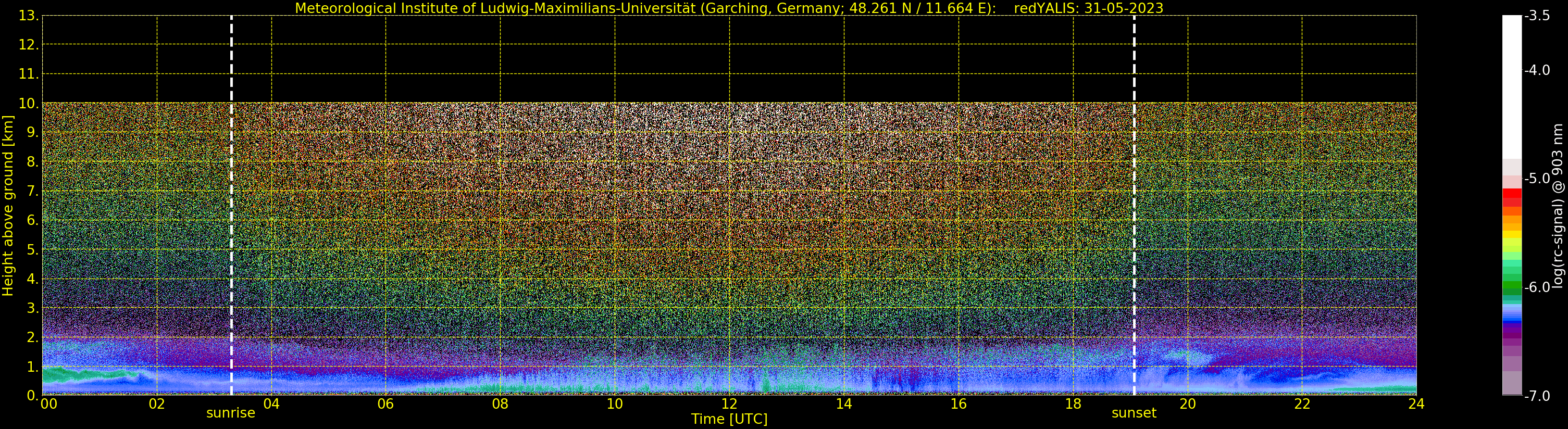Click the time axis tick label '06'
This screenshot has height=429, width=1568.
click(x=386, y=404)
